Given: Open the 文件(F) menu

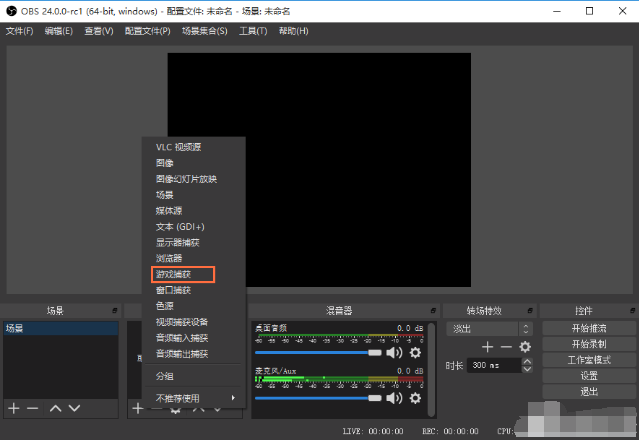Looking at the screenshot, I should 19,31.
